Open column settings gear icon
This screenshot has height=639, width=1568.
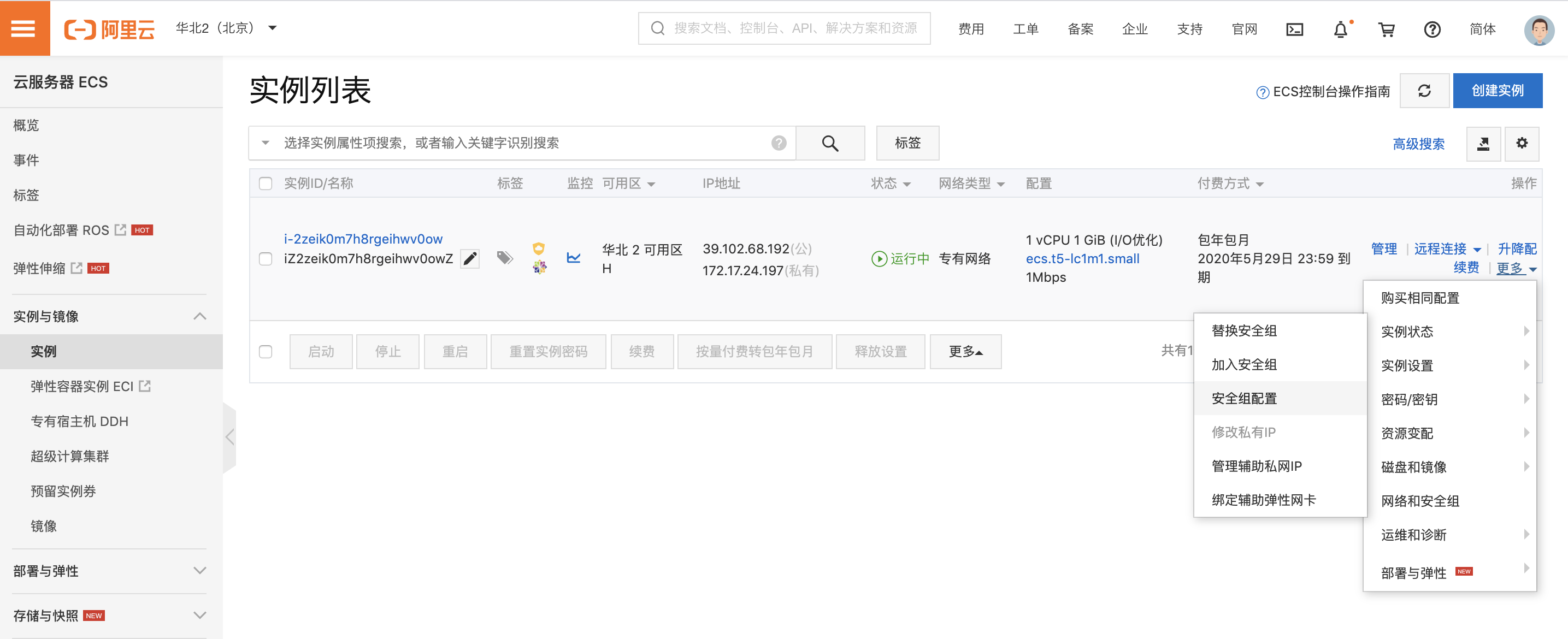point(1521,144)
